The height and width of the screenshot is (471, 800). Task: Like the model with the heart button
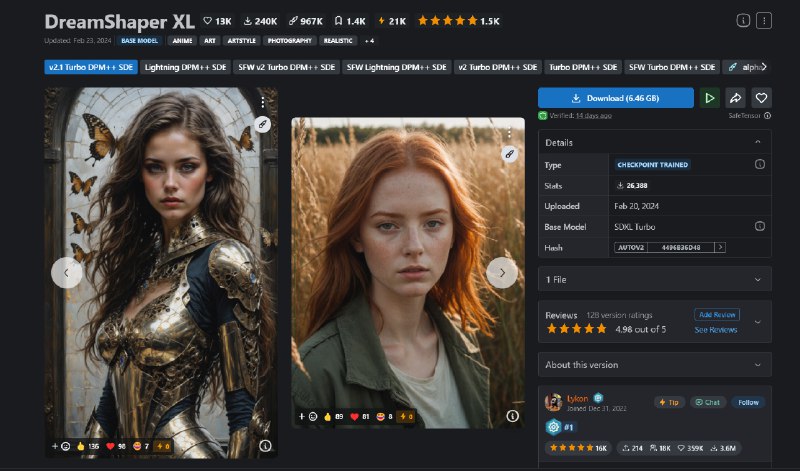tap(761, 98)
